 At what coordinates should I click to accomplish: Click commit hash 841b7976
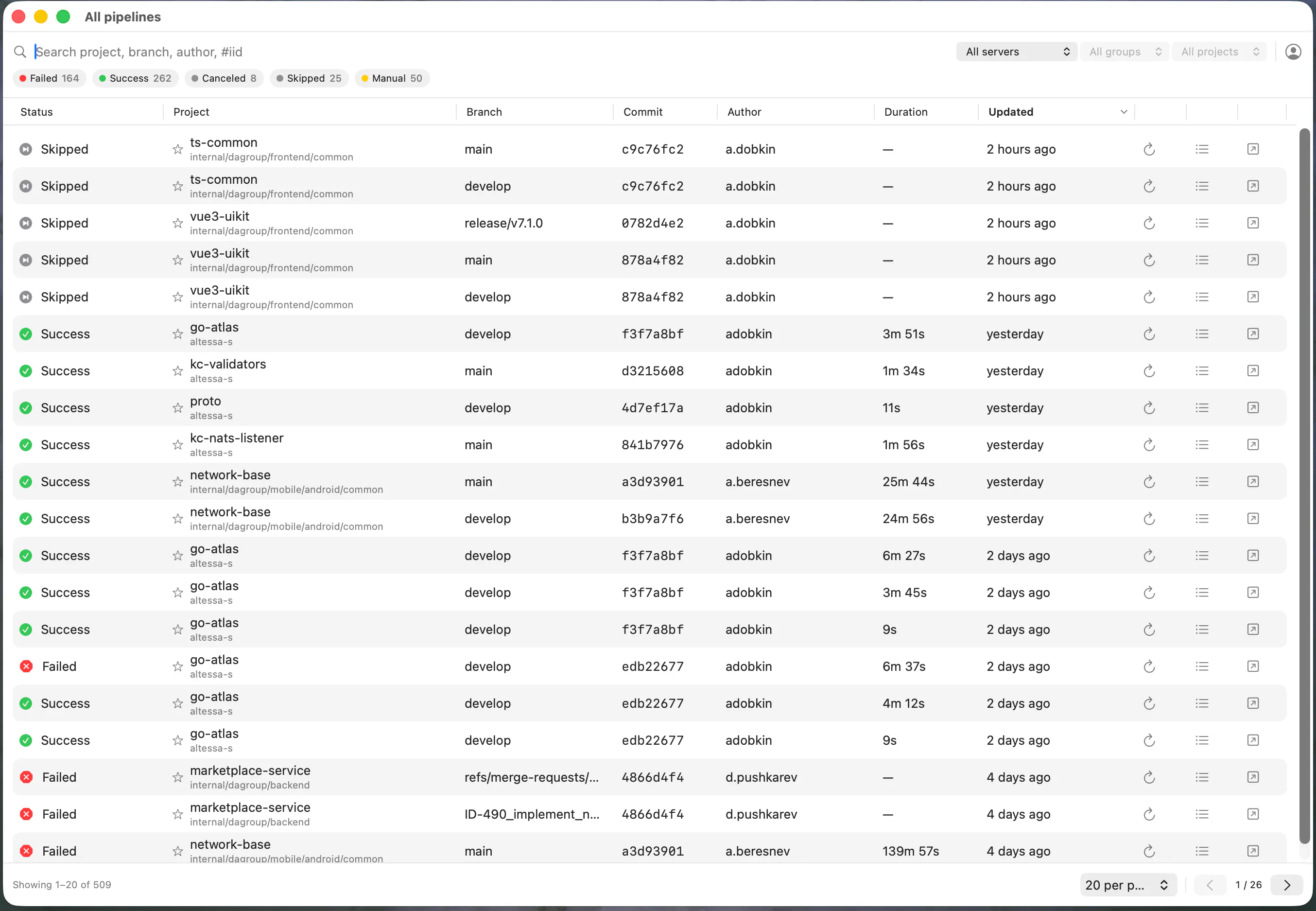pyautogui.click(x=652, y=445)
